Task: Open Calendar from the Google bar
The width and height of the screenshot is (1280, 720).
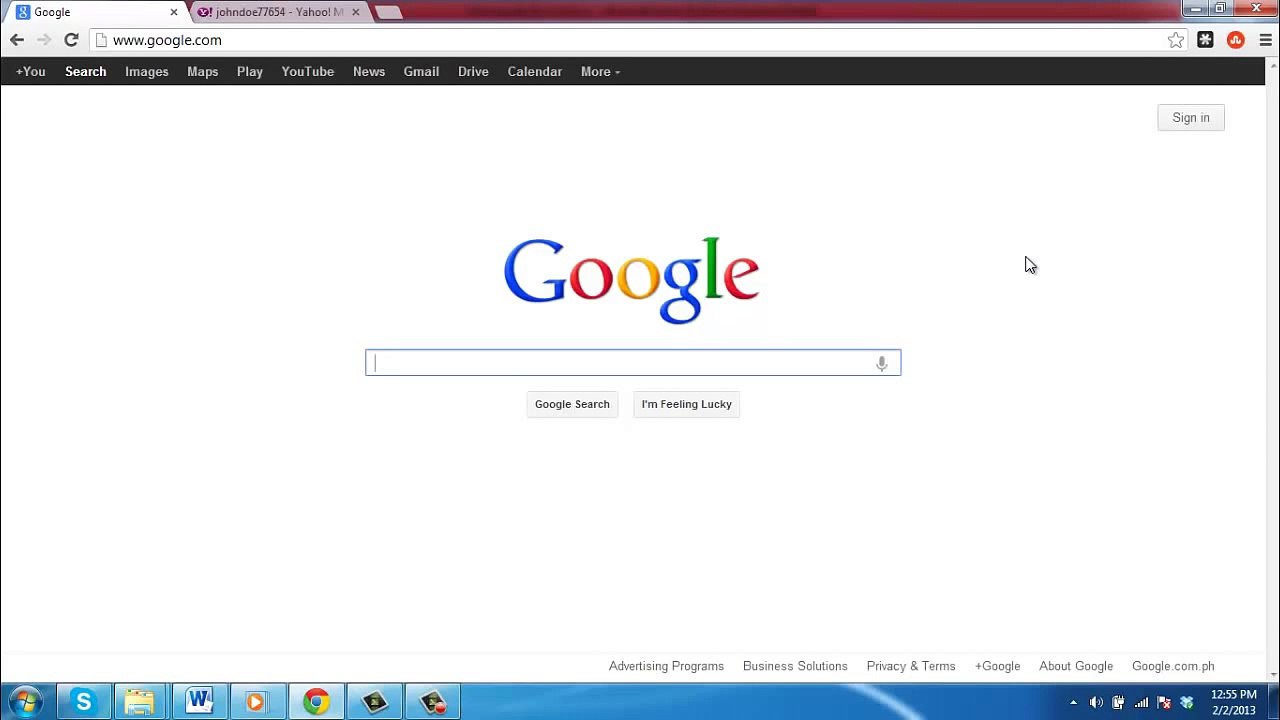Action: point(534,72)
